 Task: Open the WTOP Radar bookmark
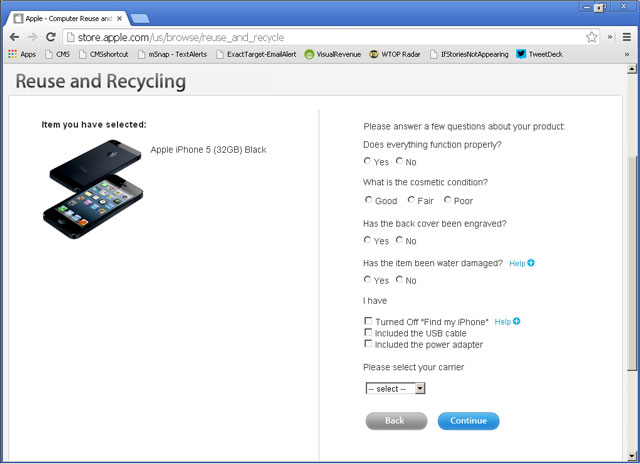pos(395,54)
